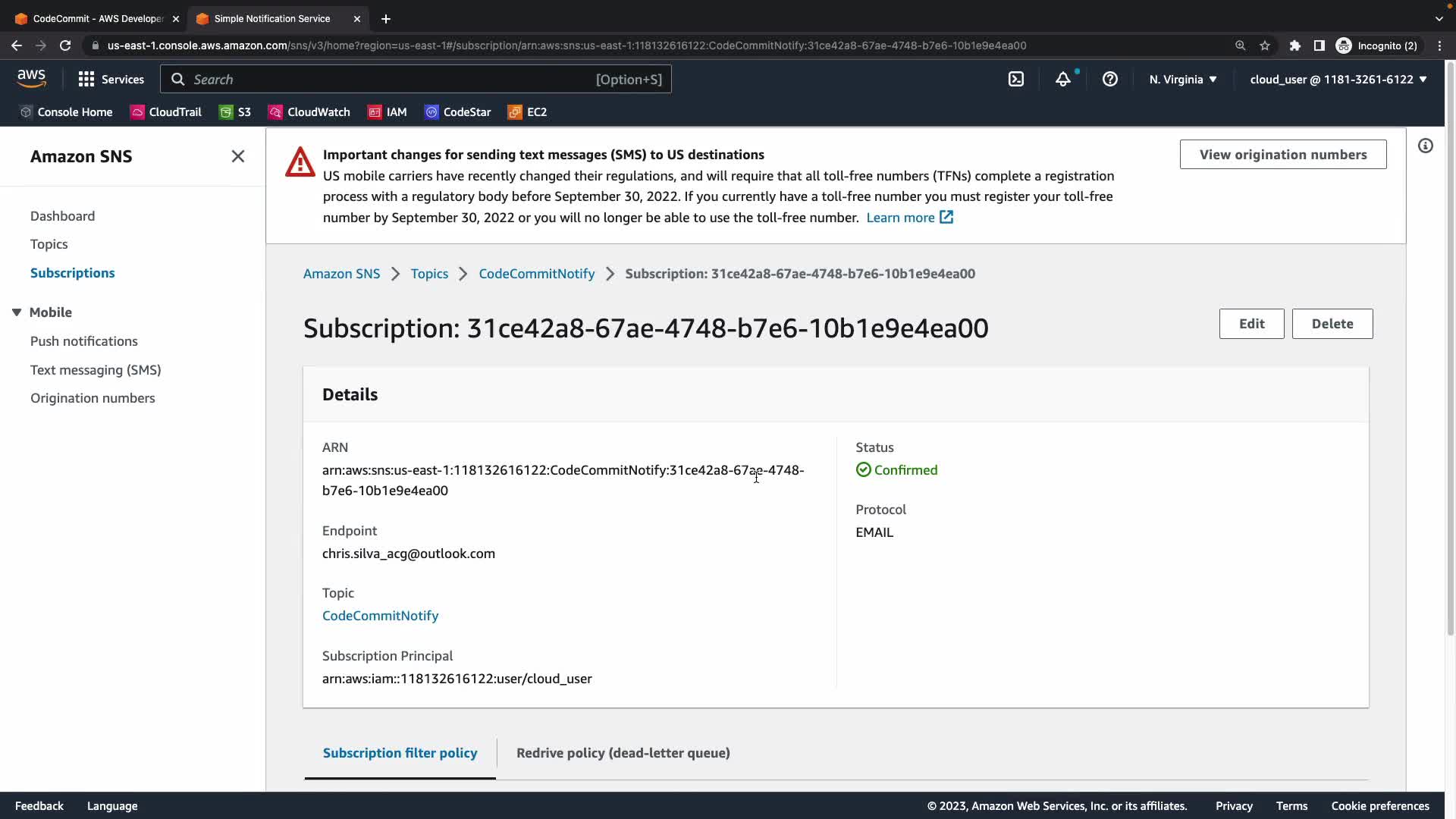This screenshot has width=1456, height=819.
Task: Open the CodeCommitNotify topic link
Action: [380, 616]
